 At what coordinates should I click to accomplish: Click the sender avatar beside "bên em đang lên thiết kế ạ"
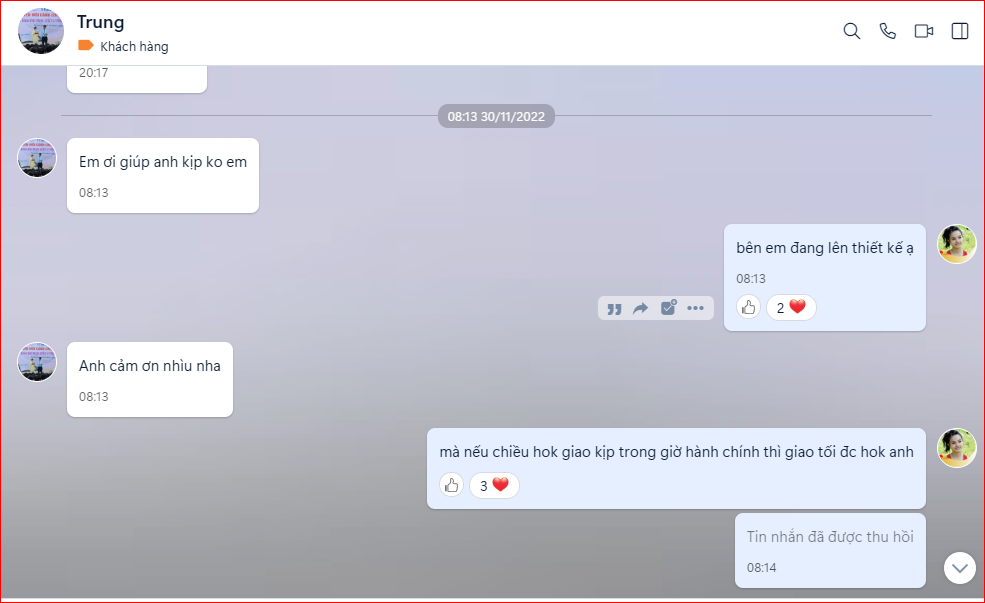click(956, 244)
